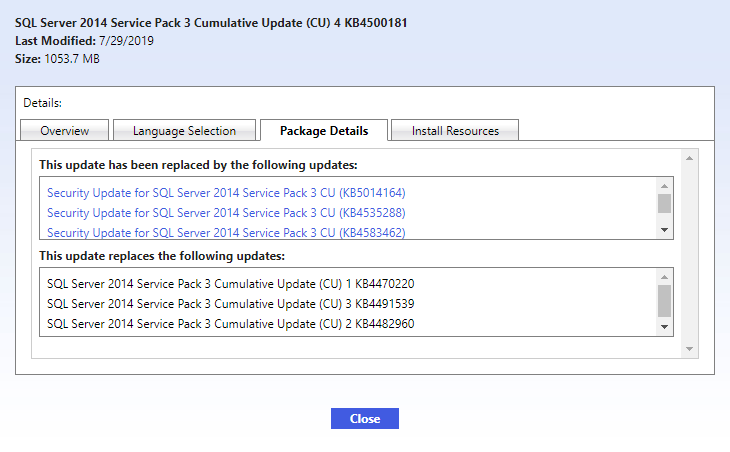Click the outer panel scroll up arrow
730x452 pixels.
point(688,158)
